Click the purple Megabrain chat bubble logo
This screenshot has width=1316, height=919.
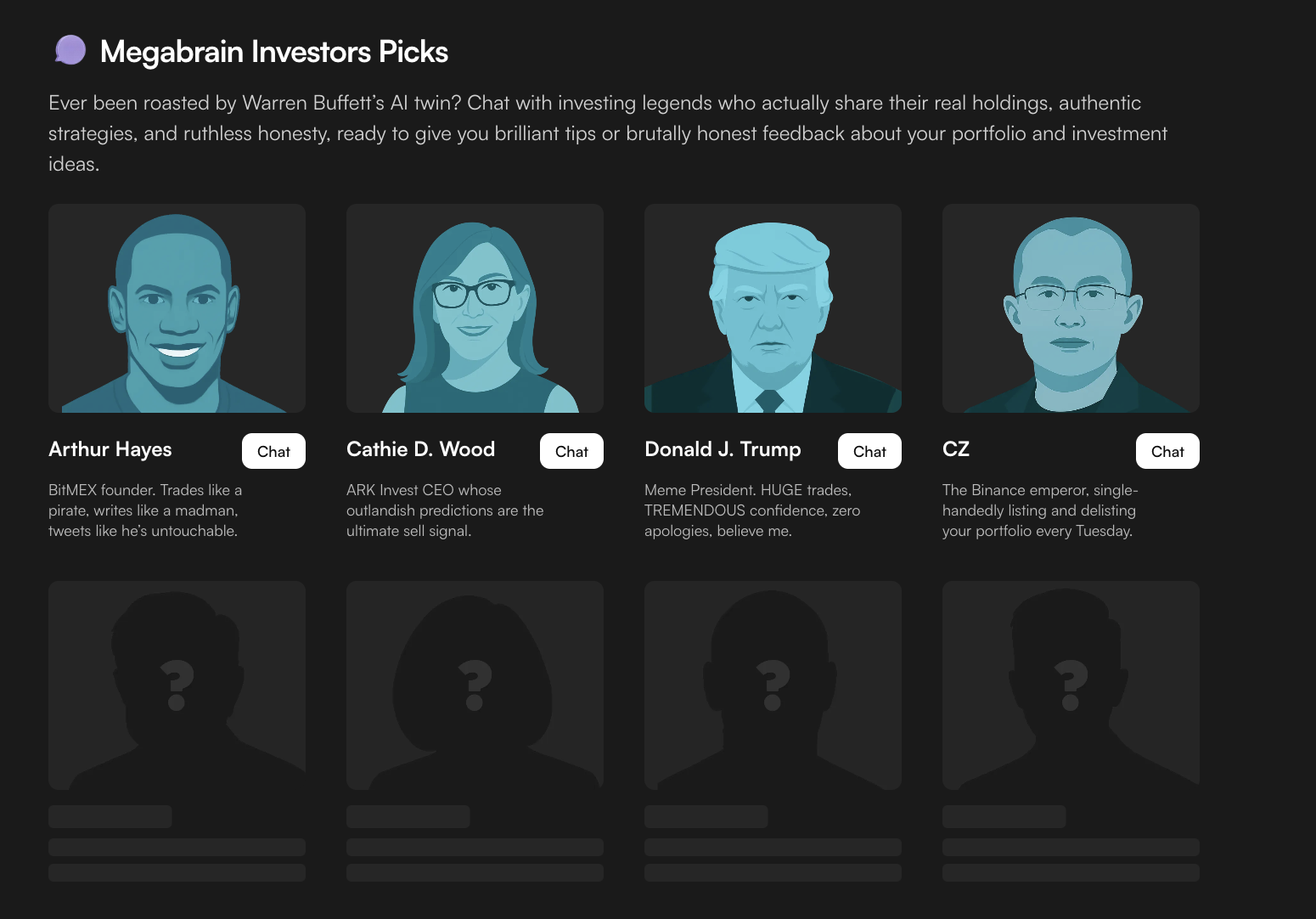tap(70, 50)
